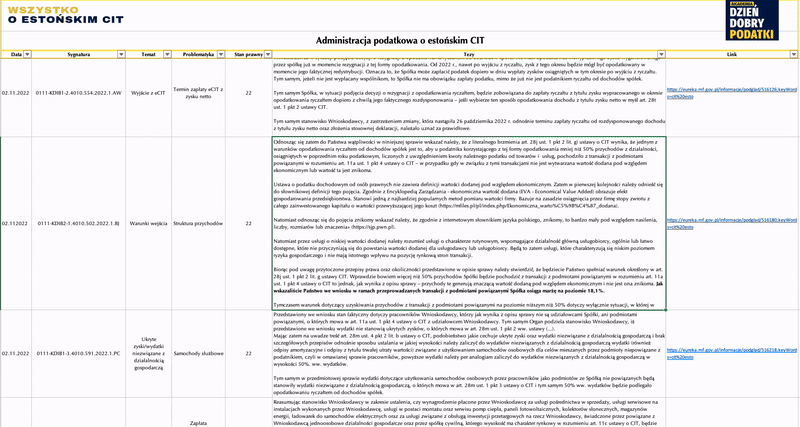
Task: Select the 'Samochody służbowe' cell
Action: click(x=198, y=353)
